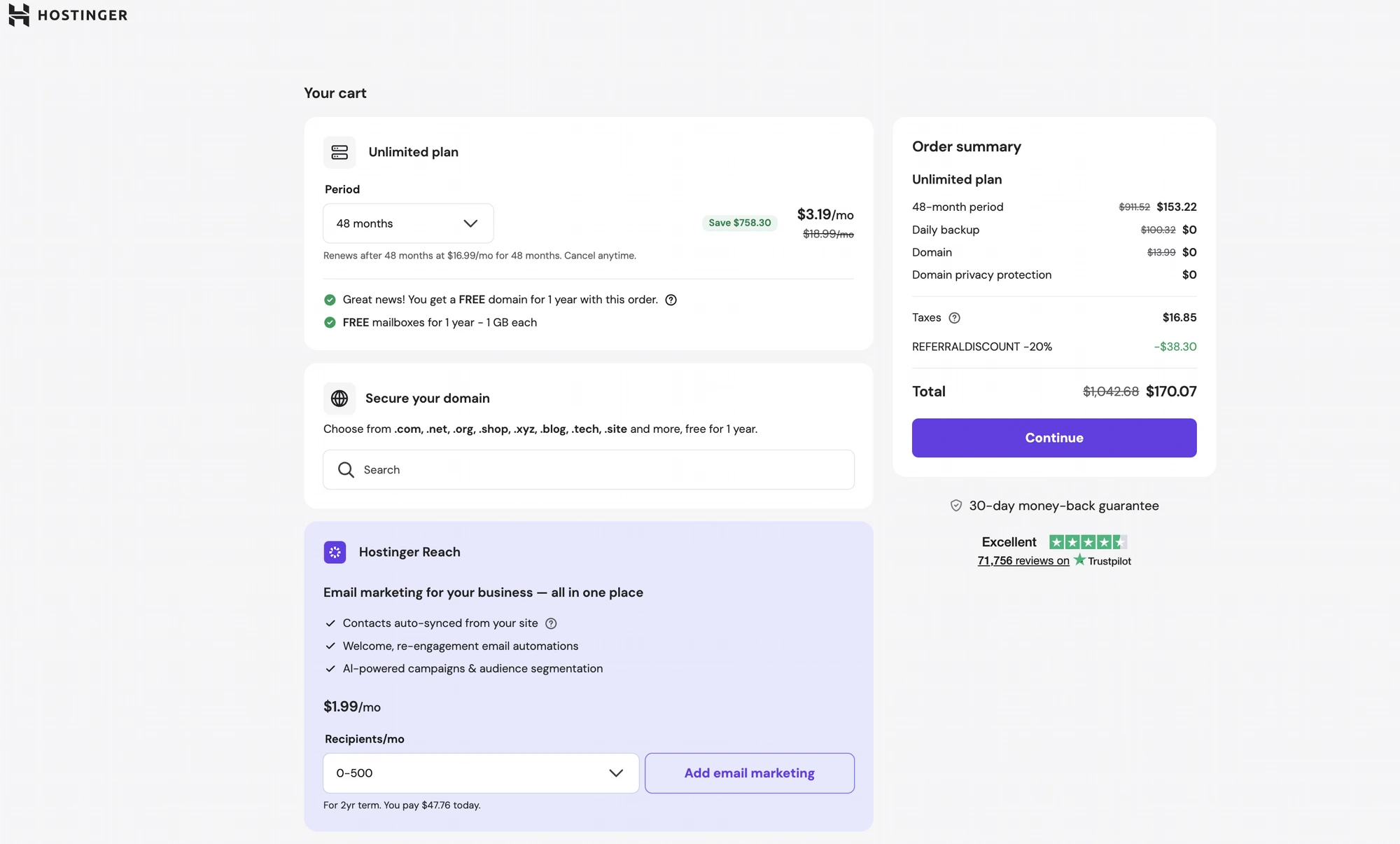This screenshot has width=1400, height=844.
Task: Click the Continue button
Action: (1054, 438)
